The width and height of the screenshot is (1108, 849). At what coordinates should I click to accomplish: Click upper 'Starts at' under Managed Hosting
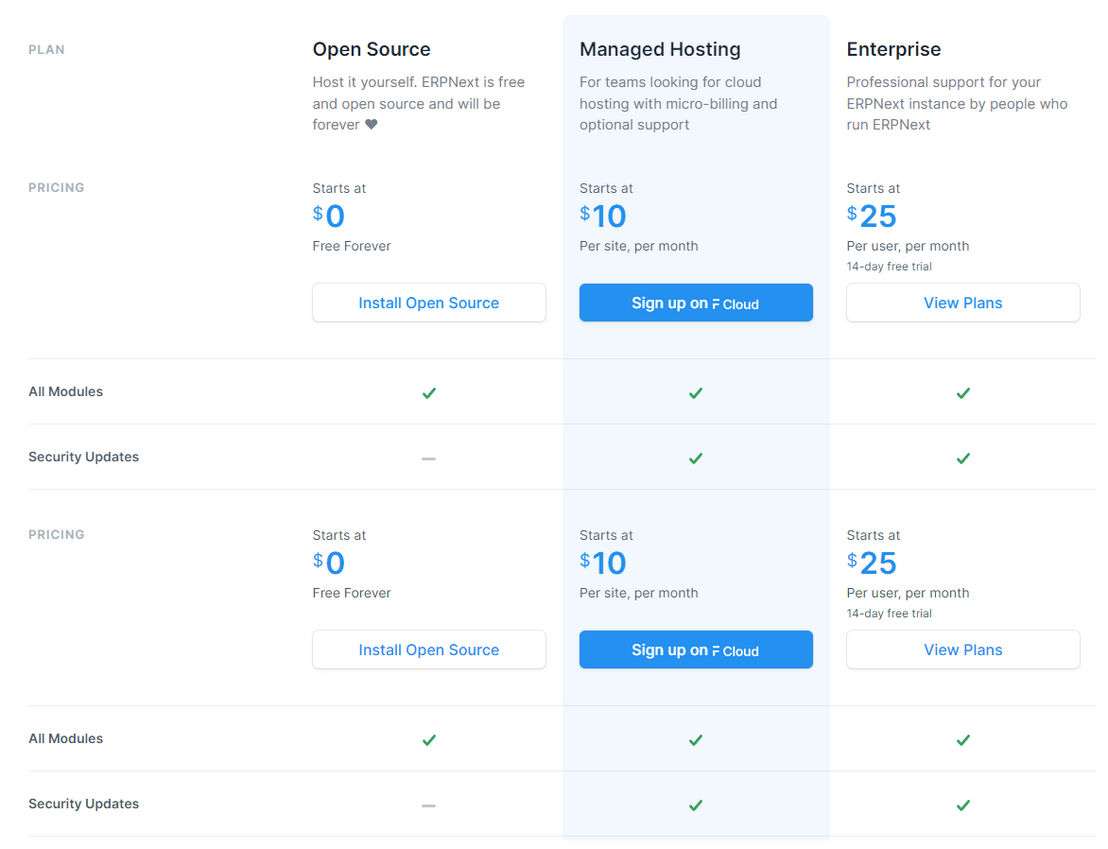(606, 188)
